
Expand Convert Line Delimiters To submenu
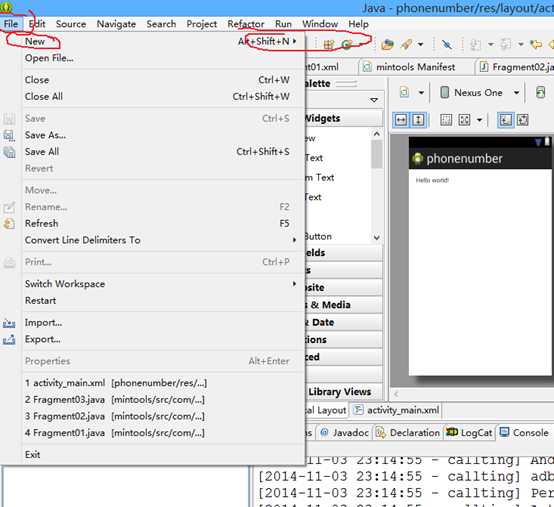164,240
